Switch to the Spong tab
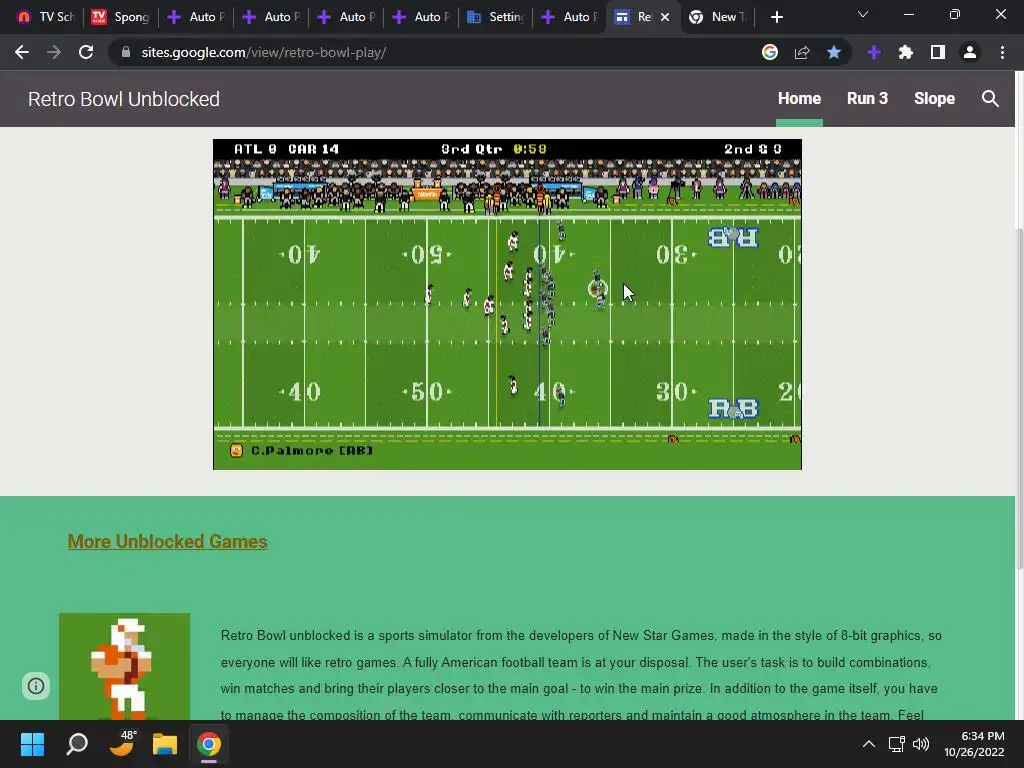1024x768 pixels. [121, 17]
